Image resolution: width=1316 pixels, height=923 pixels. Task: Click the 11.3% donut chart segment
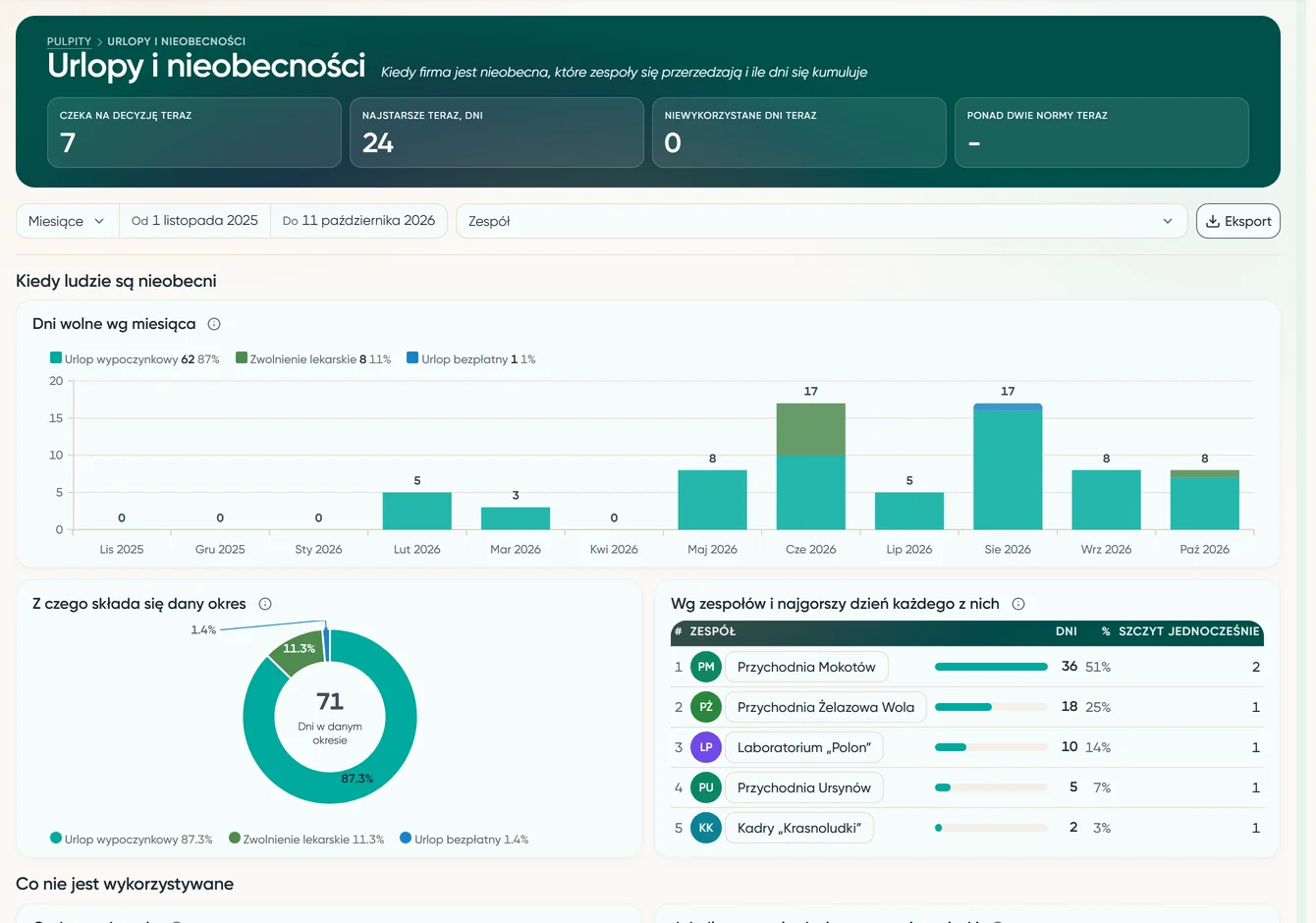point(297,651)
